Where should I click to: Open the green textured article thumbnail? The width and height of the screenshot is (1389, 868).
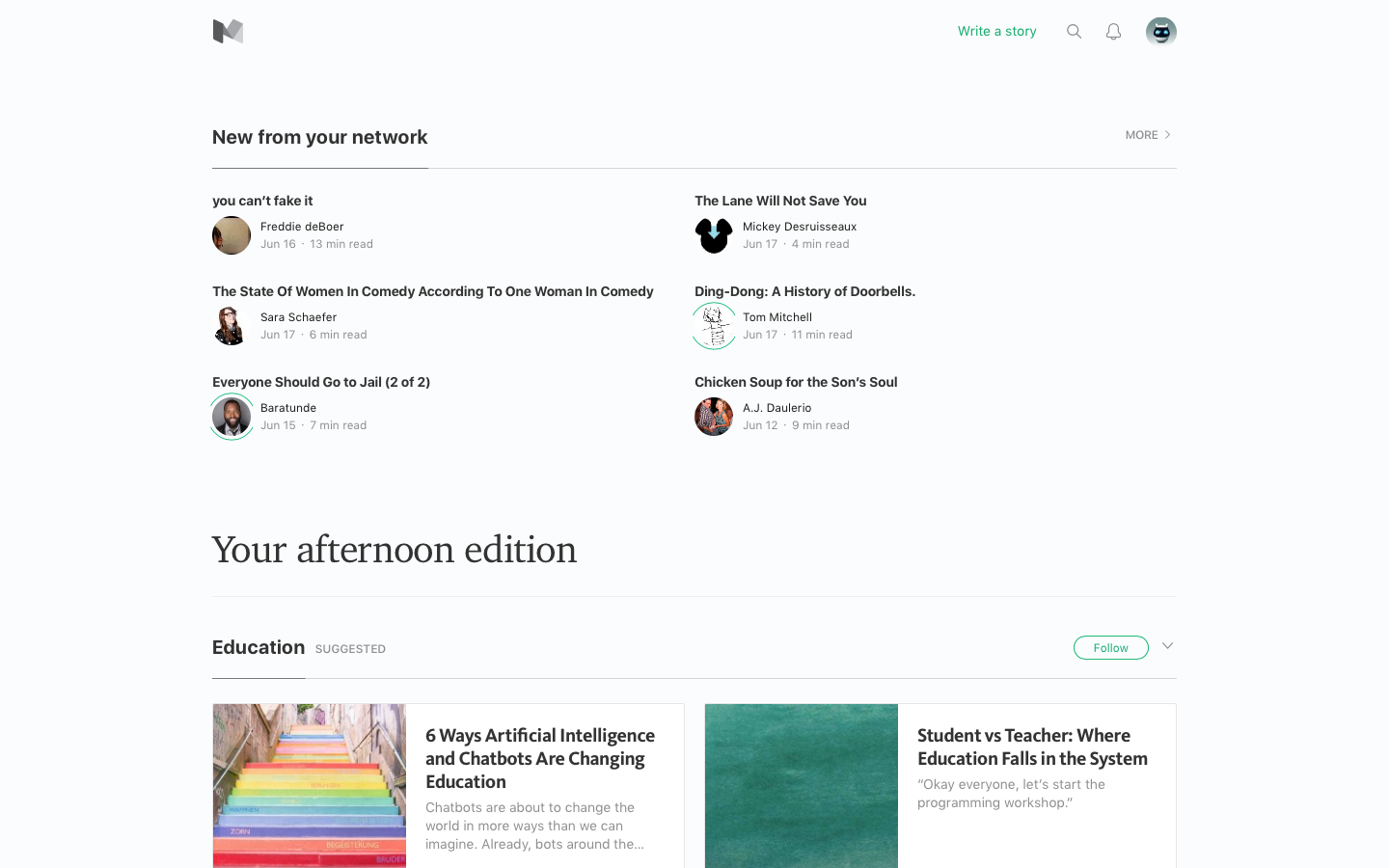click(802, 785)
